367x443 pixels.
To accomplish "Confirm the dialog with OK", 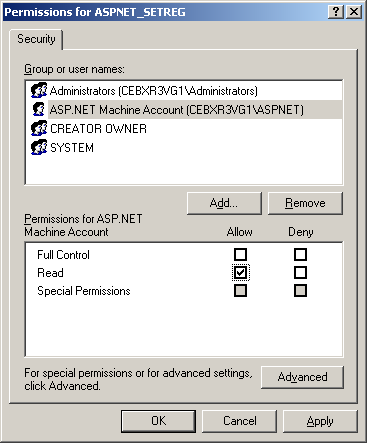I will [x=158, y=421].
